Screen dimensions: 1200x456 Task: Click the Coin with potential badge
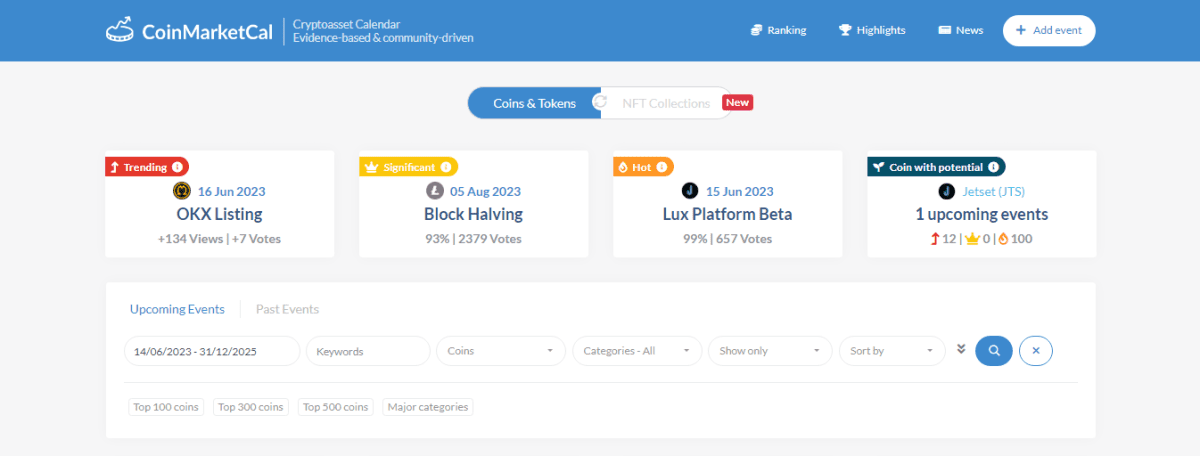click(x=936, y=167)
